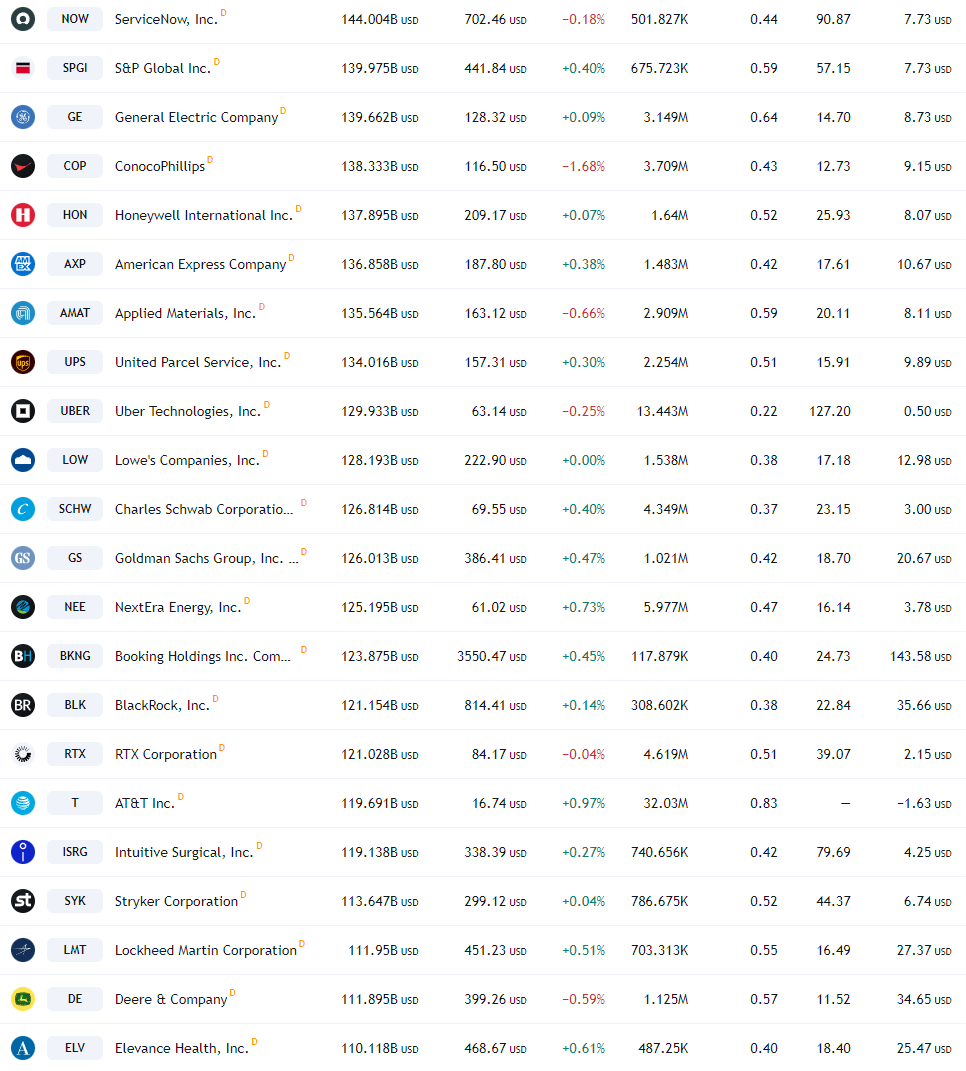Click Intuitive Surgical P/E 79.69
The height and width of the screenshot is (1071, 966).
tap(833, 852)
